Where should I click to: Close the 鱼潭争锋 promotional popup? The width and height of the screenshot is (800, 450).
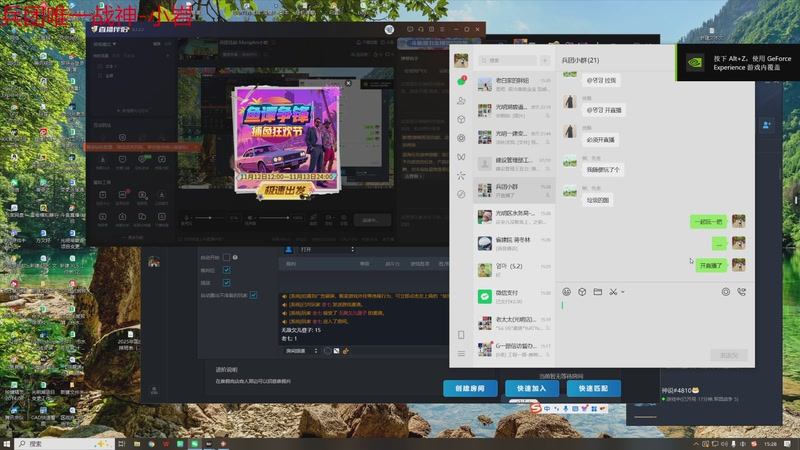pos(348,83)
